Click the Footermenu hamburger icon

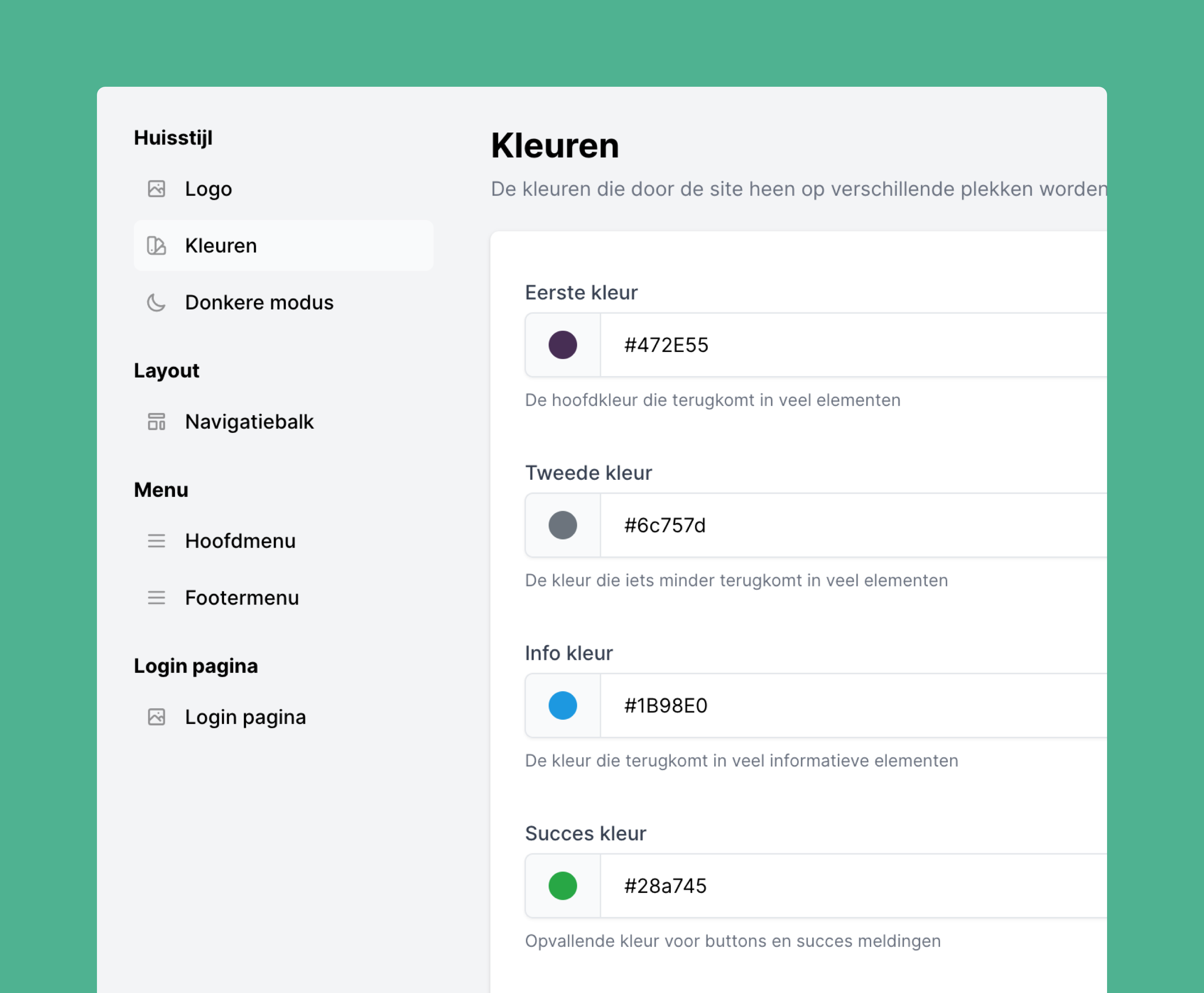click(156, 598)
